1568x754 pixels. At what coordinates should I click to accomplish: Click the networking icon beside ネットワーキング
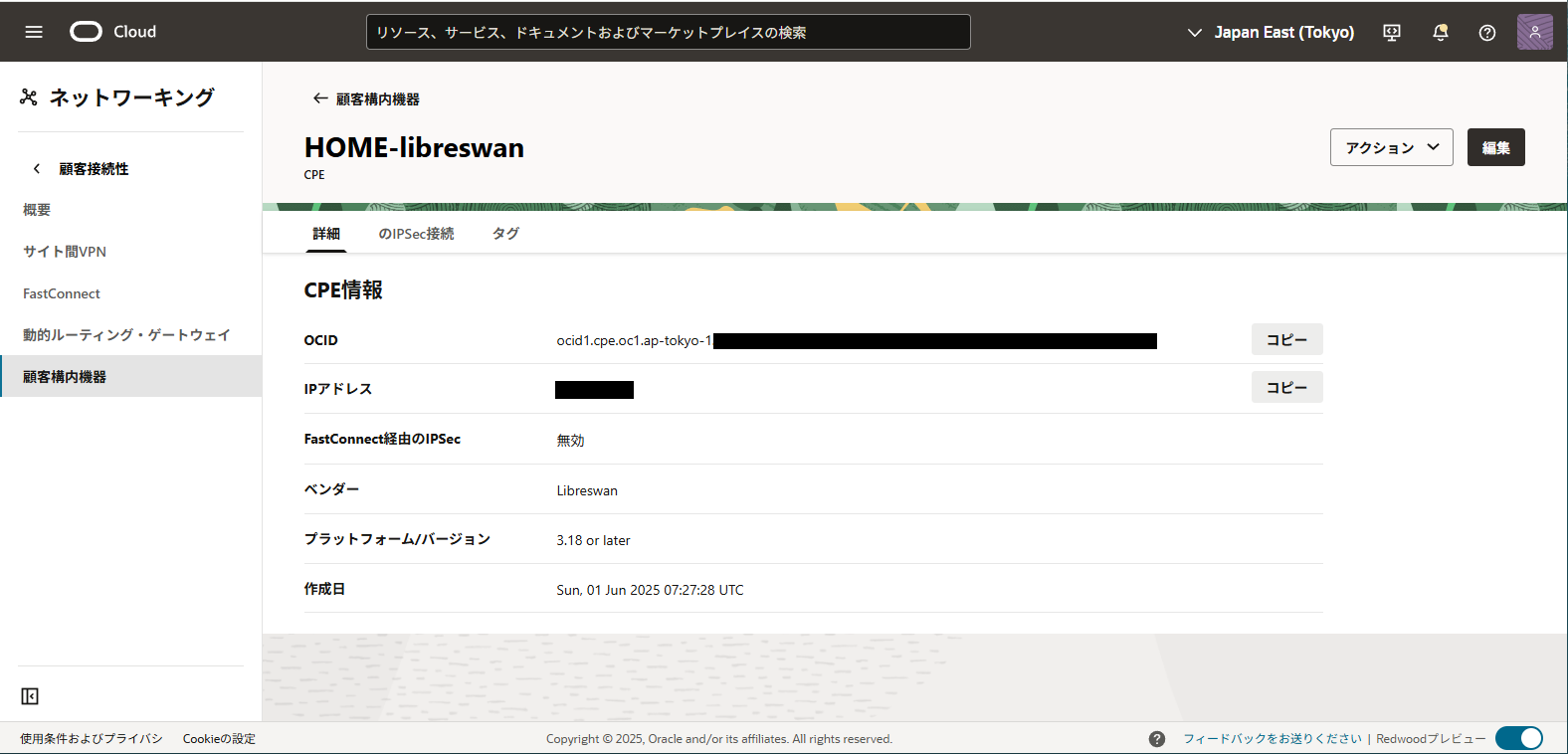tap(29, 97)
